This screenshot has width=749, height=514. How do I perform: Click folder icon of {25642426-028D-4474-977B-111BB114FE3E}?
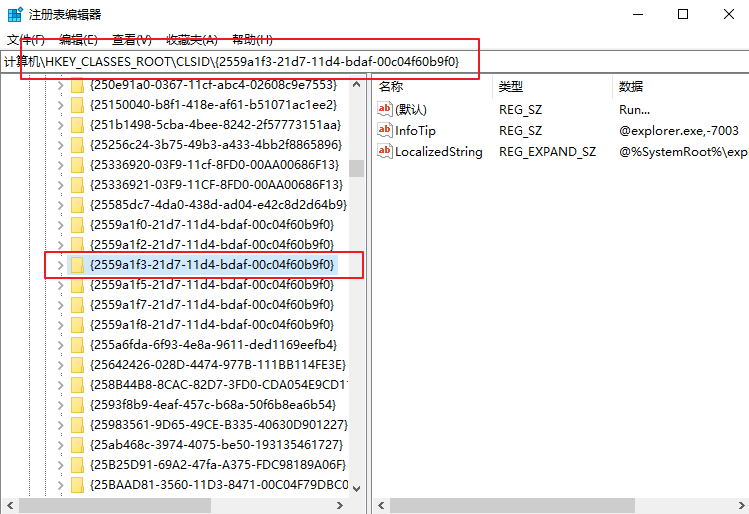(77, 365)
